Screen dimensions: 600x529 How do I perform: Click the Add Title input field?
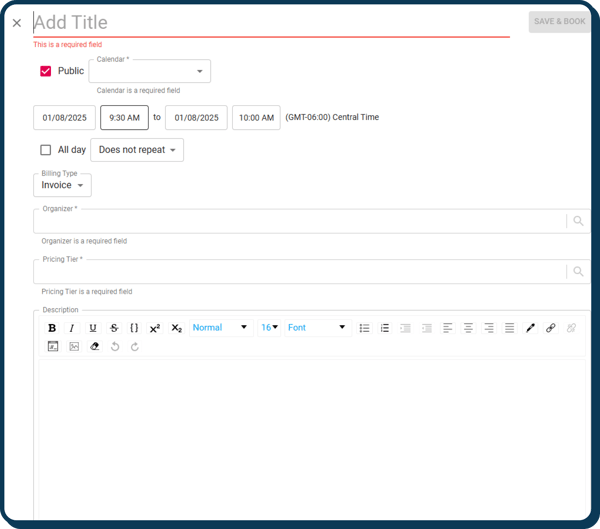[270, 22]
